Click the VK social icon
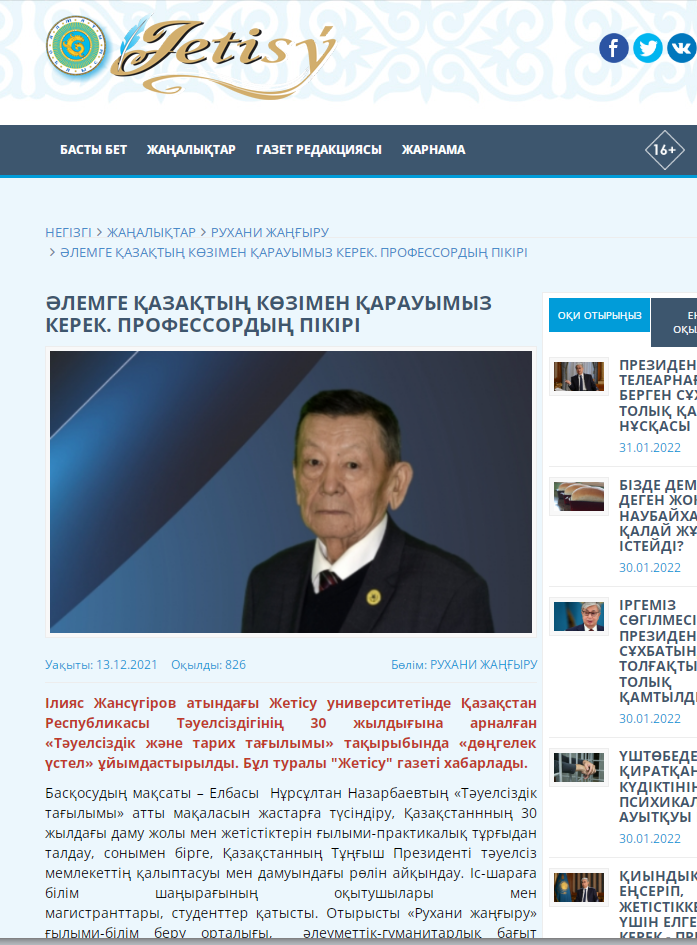Screen dimensions: 697x945 pos(682,48)
